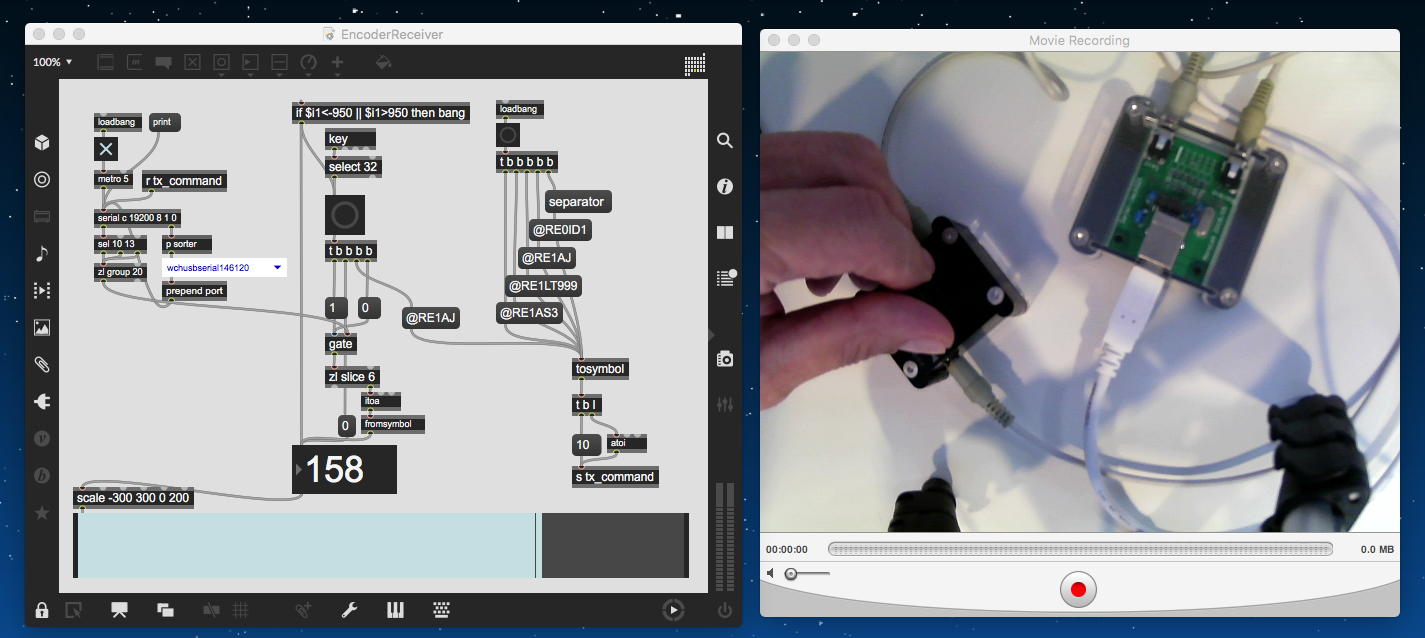Click the Movie Recording camera preview
This screenshot has height=638, width=1425.
click(x=1080, y=291)
